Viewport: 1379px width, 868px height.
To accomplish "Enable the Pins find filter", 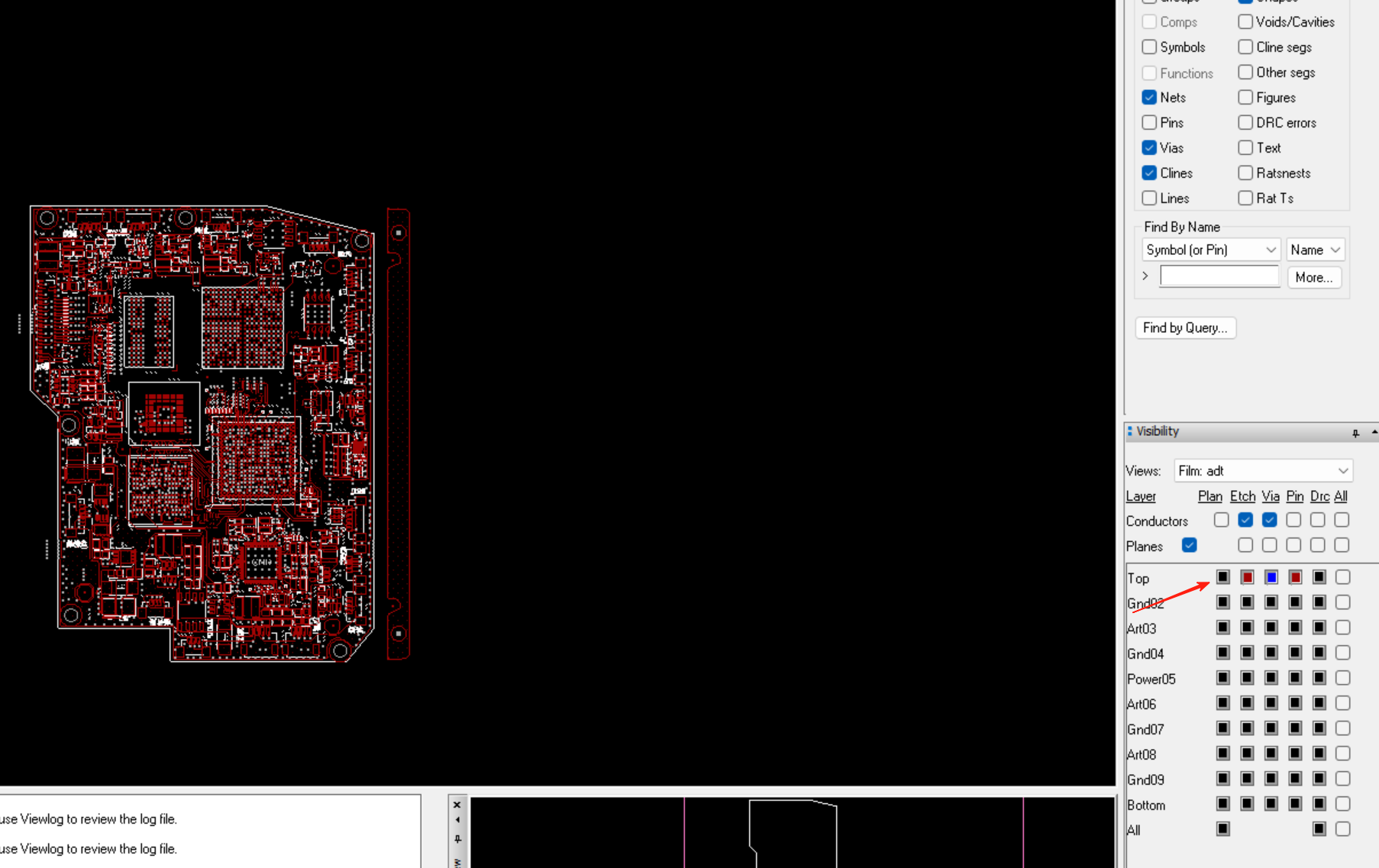I will 1149,122.
